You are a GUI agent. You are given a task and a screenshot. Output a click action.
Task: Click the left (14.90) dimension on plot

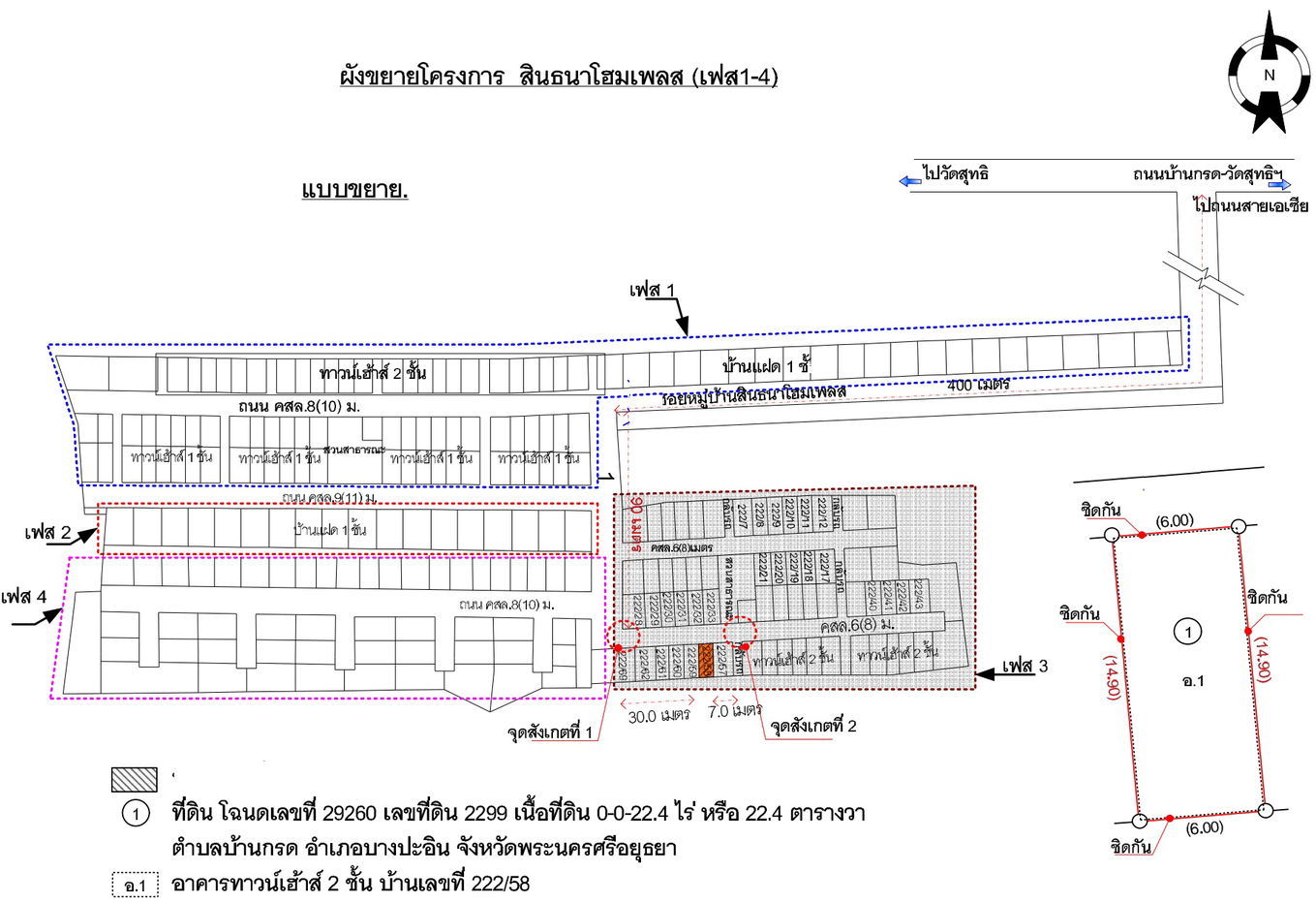[x=1113, y=677]
